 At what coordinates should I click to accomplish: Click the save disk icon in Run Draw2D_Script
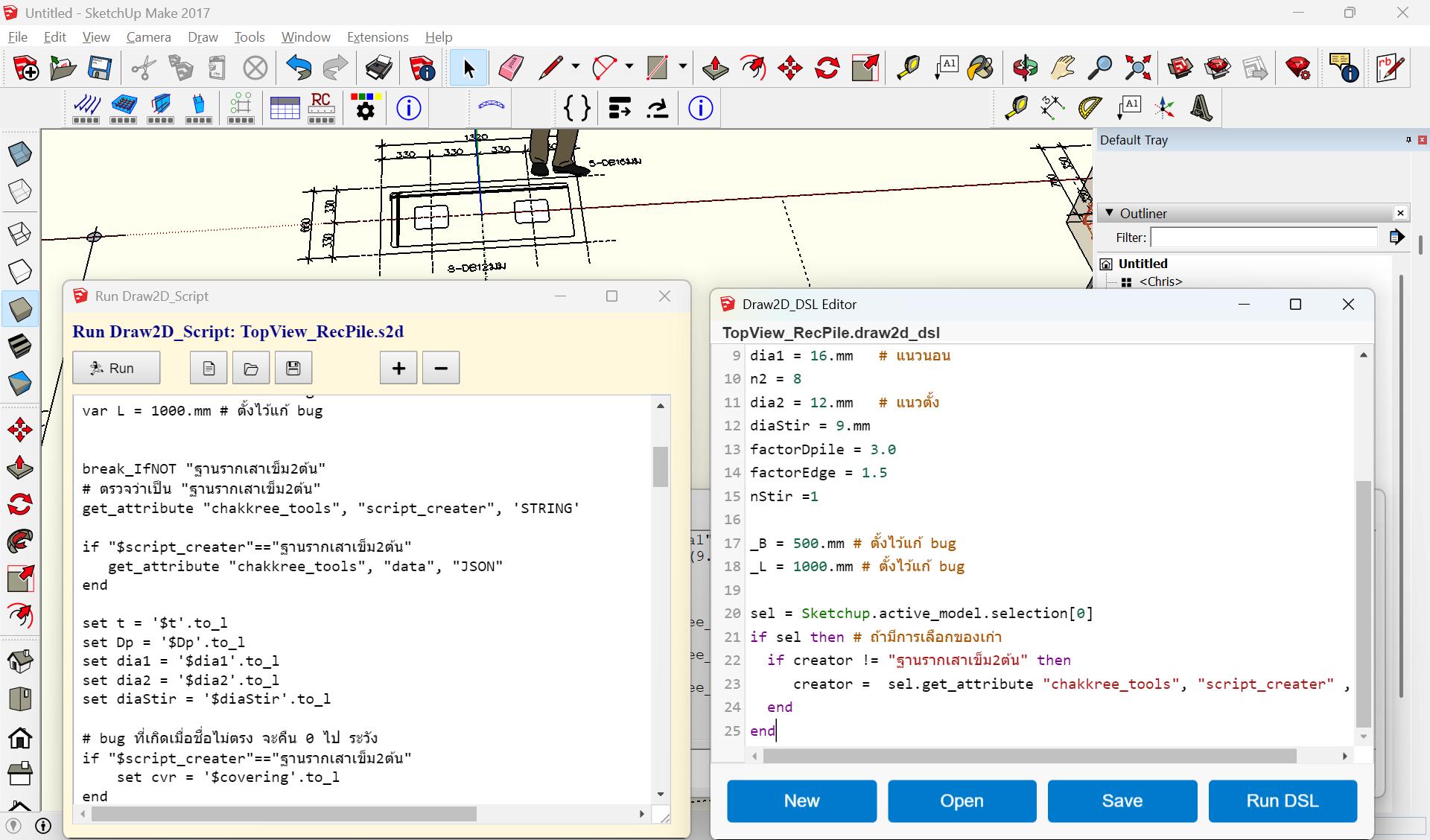pos(293,368)
